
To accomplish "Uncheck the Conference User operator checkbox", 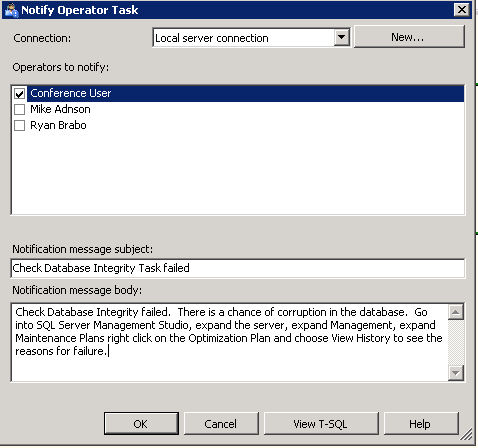I will point(20,94).
